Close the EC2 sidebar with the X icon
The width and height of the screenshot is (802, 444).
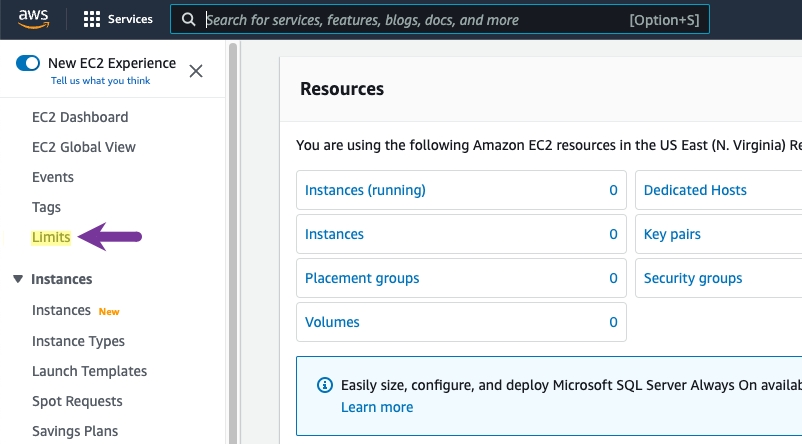click(196, 71)
